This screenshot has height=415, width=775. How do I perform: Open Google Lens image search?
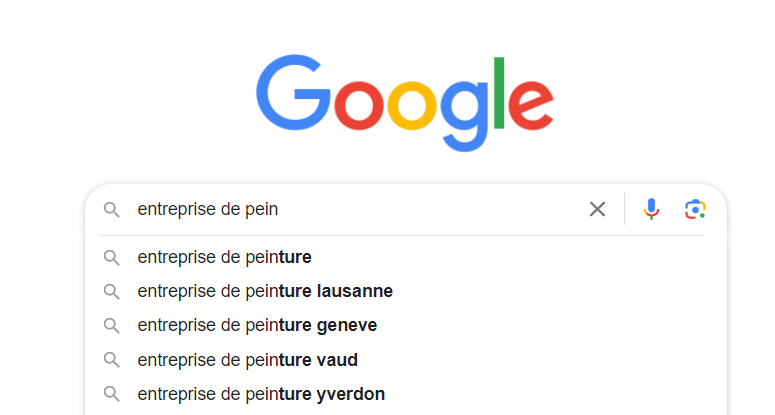pyautogui.click(x=695, y=209)
